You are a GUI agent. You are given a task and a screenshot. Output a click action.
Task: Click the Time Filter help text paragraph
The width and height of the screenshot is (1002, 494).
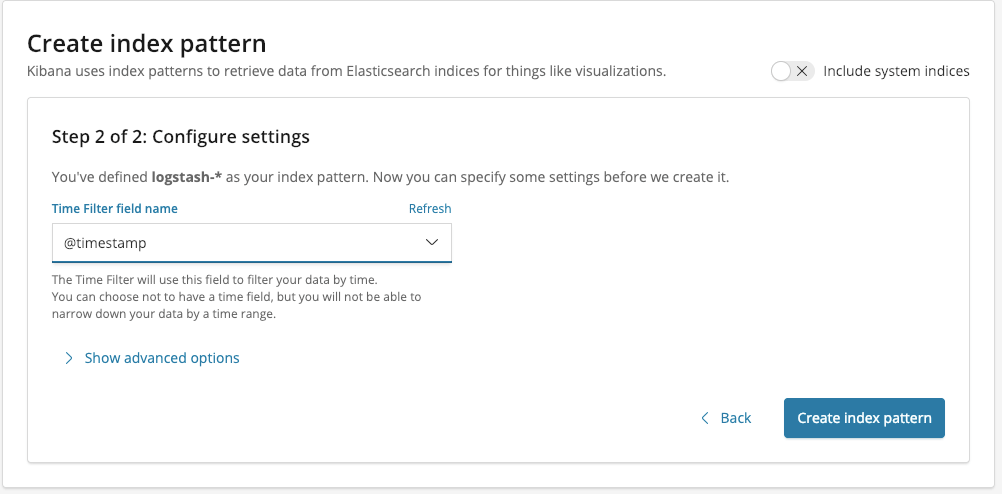236,297
